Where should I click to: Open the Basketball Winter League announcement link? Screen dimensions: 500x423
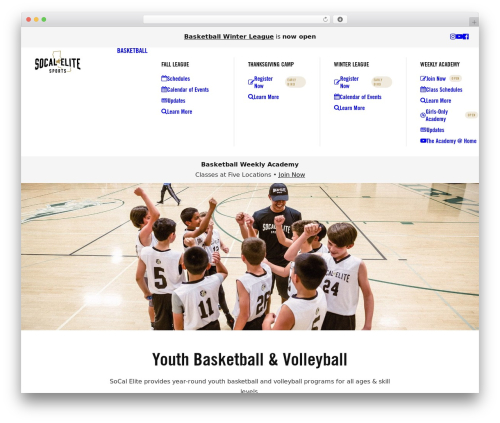pos(229,37)
